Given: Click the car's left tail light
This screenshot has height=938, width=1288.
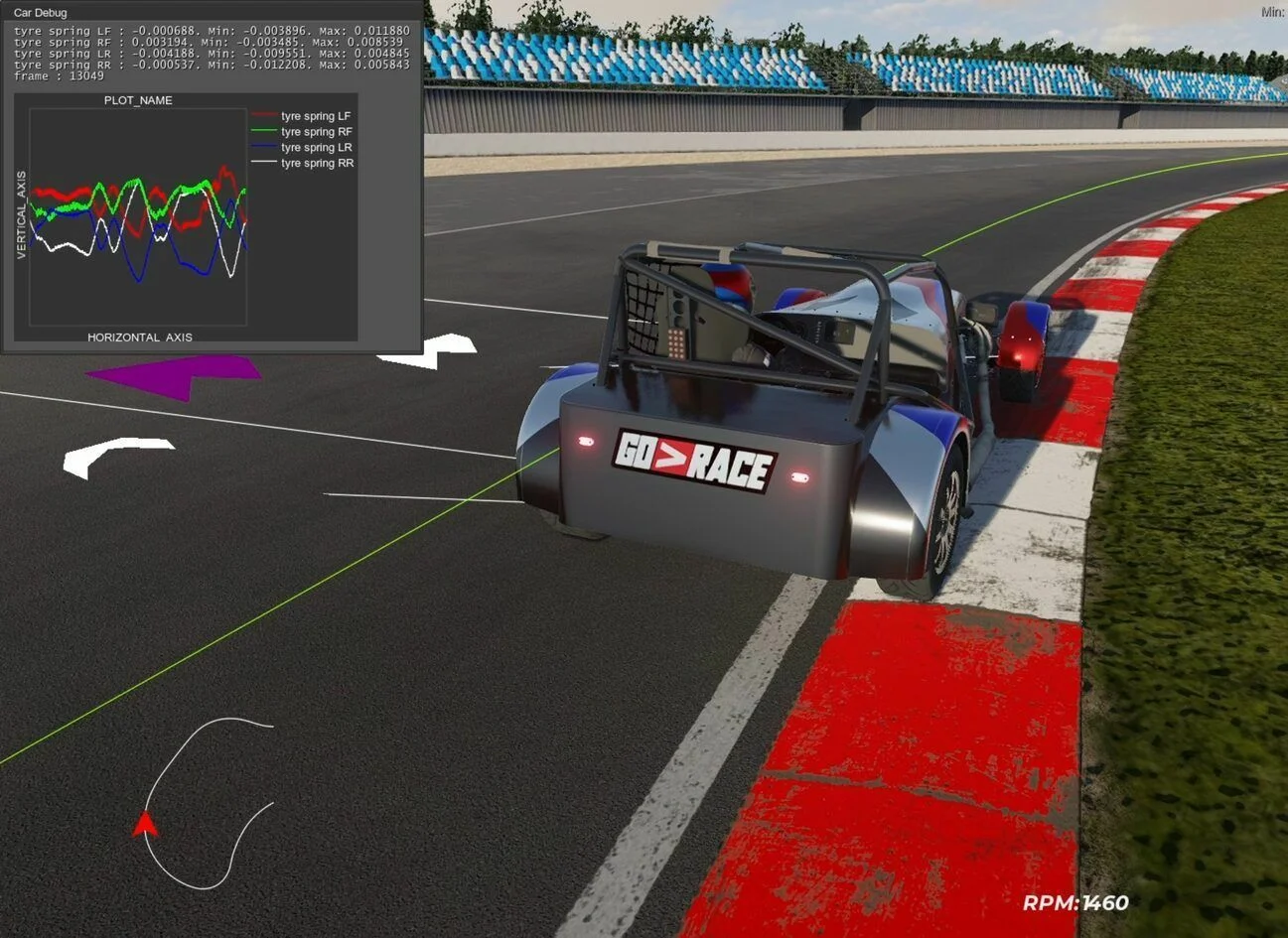Looking at the screenshot, I should tap(586, 441).
